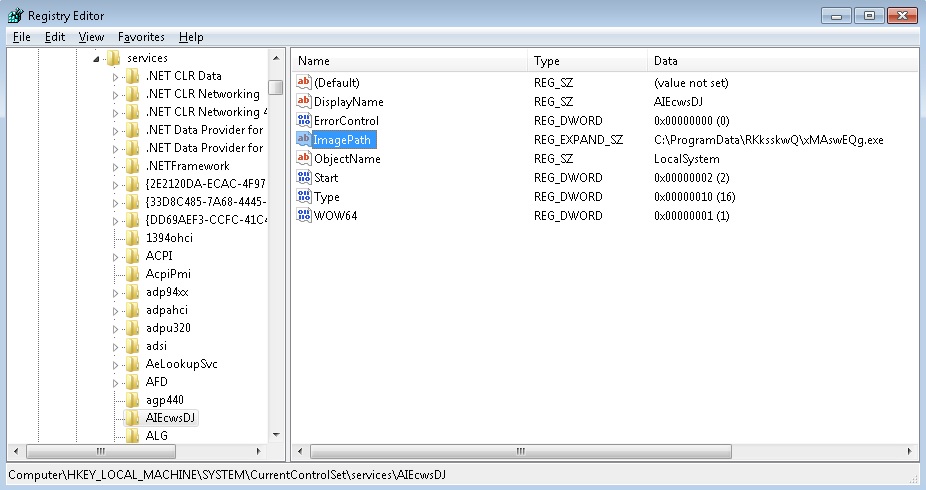The width and height of the screenshot is (926, 490).
Task: Click the DWORD icon beside ErrorControl
Action: tap(304, 120)
